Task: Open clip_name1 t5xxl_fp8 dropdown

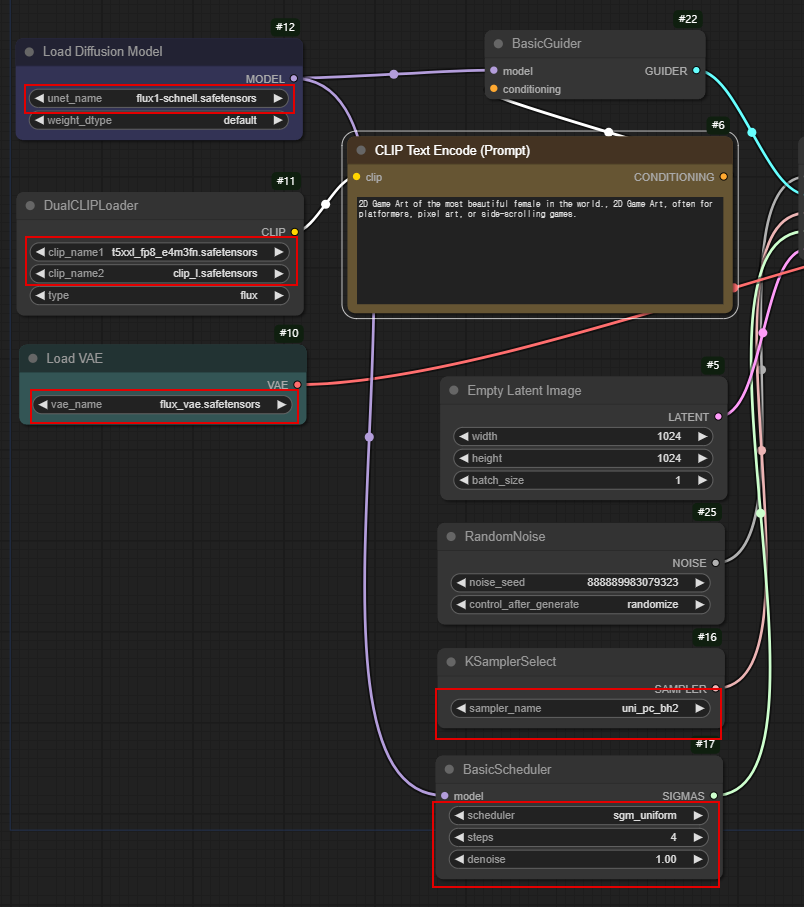Action: click(160, 252)
